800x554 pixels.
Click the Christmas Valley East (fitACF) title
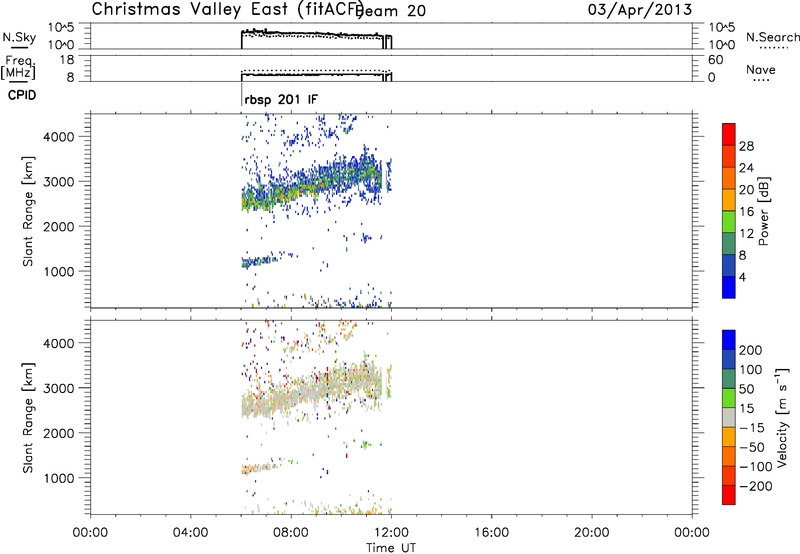click(x=227, y=10)
